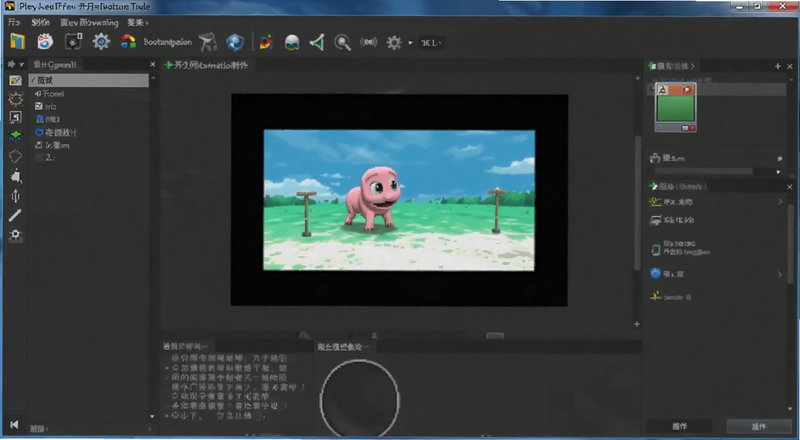Close the left 'Gpmmlt' panel
The image size is (800, 440).
tap(152, 64)
